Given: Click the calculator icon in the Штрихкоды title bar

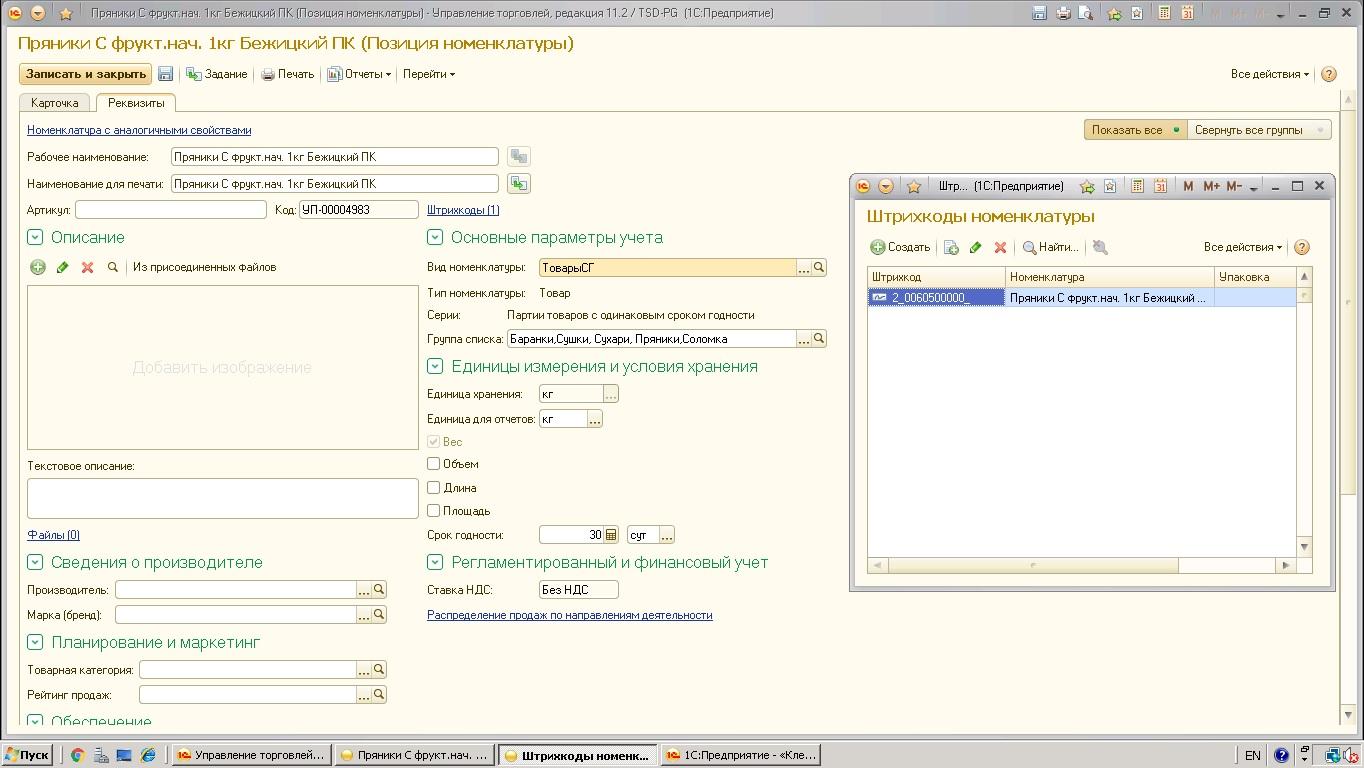Looking at the screenshot, I should click(1137, 186).
